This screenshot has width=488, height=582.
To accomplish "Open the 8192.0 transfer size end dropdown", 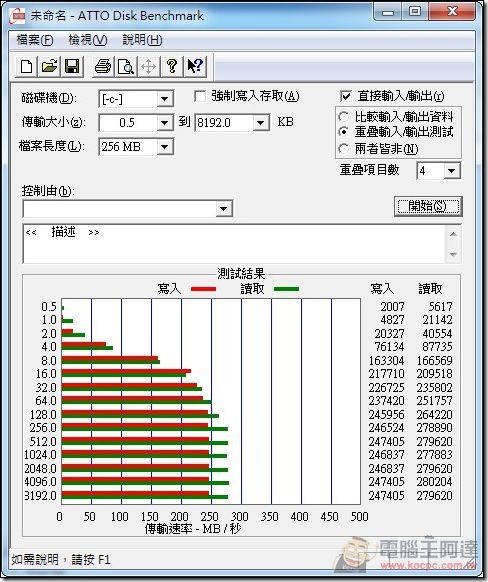I will (261, 122).
